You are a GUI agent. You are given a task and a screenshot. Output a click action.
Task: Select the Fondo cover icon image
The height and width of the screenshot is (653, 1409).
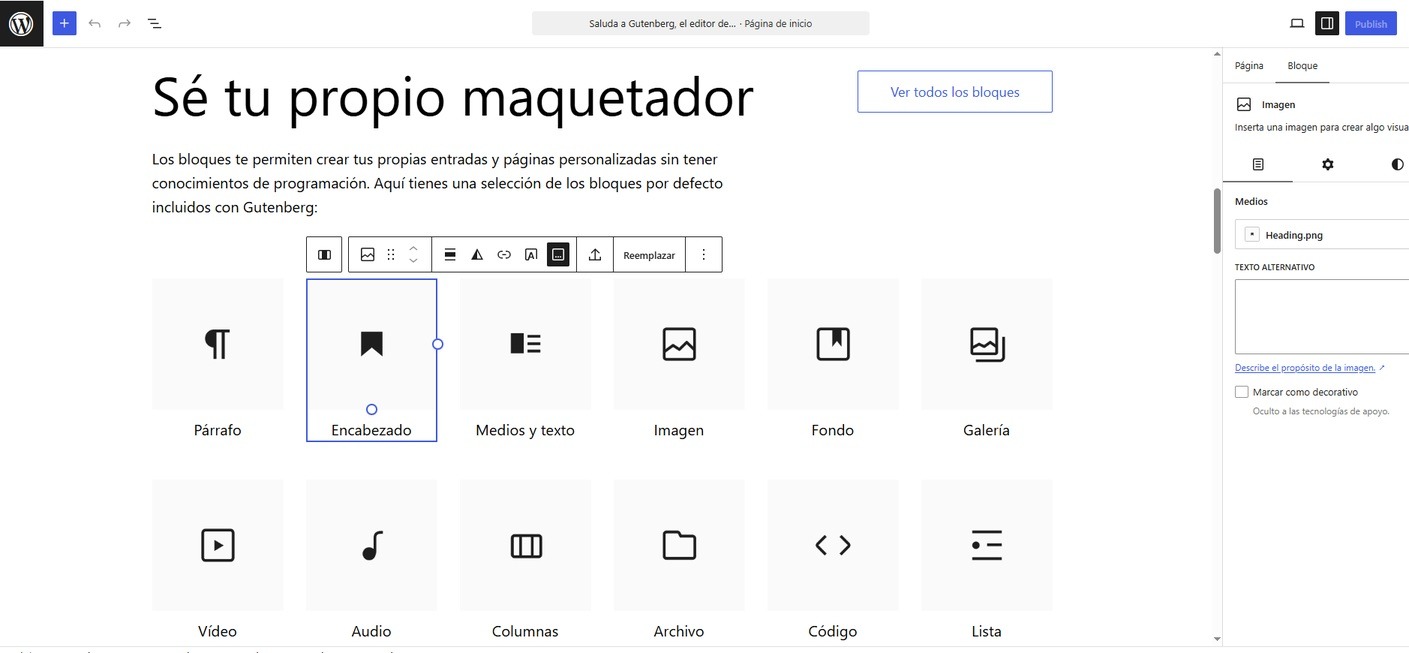(833, 344)
